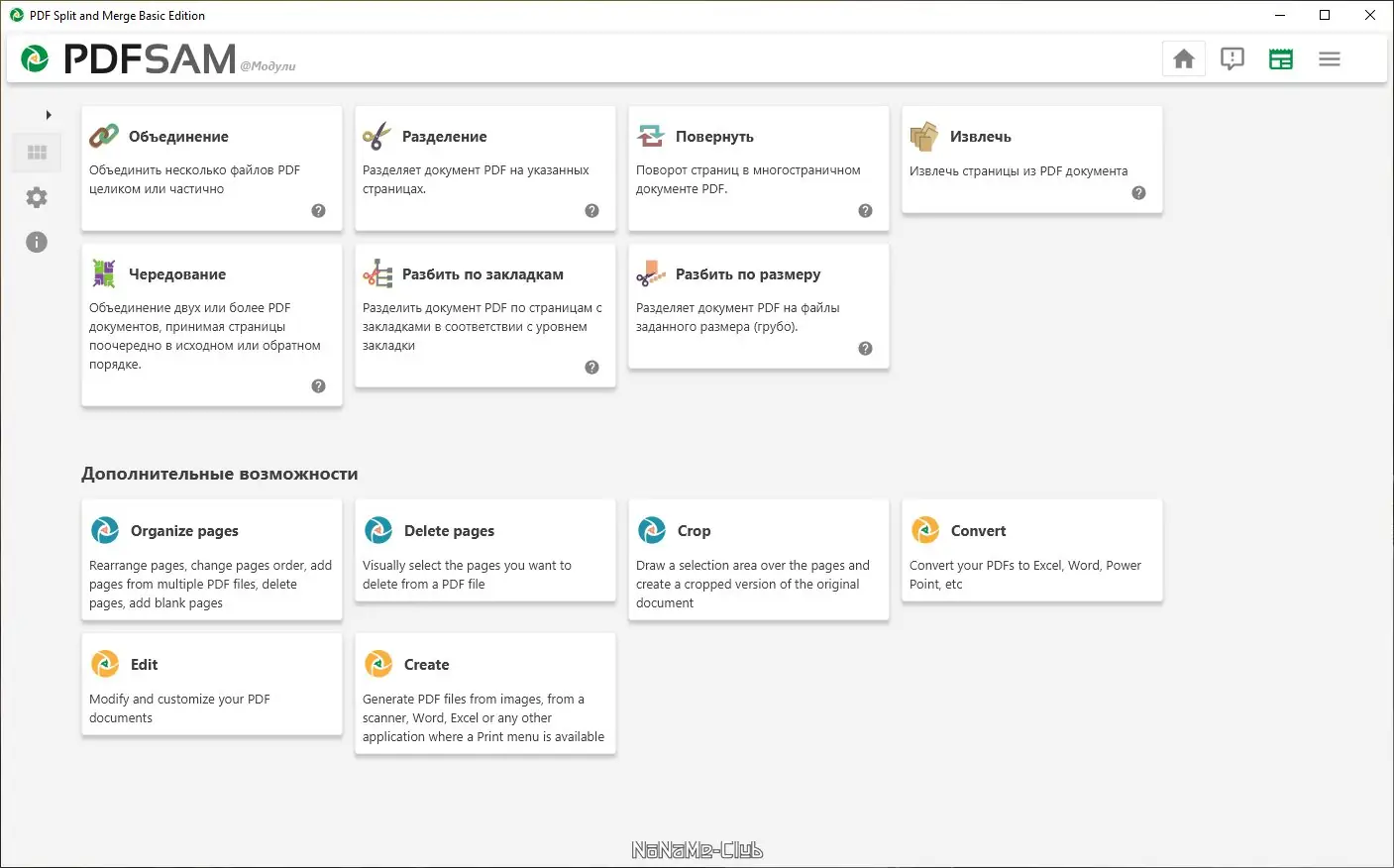The width and height of the screenshot is (1394, 868).
Task: Click help icon on Извлечь card
Action: tap(1138, 193)
